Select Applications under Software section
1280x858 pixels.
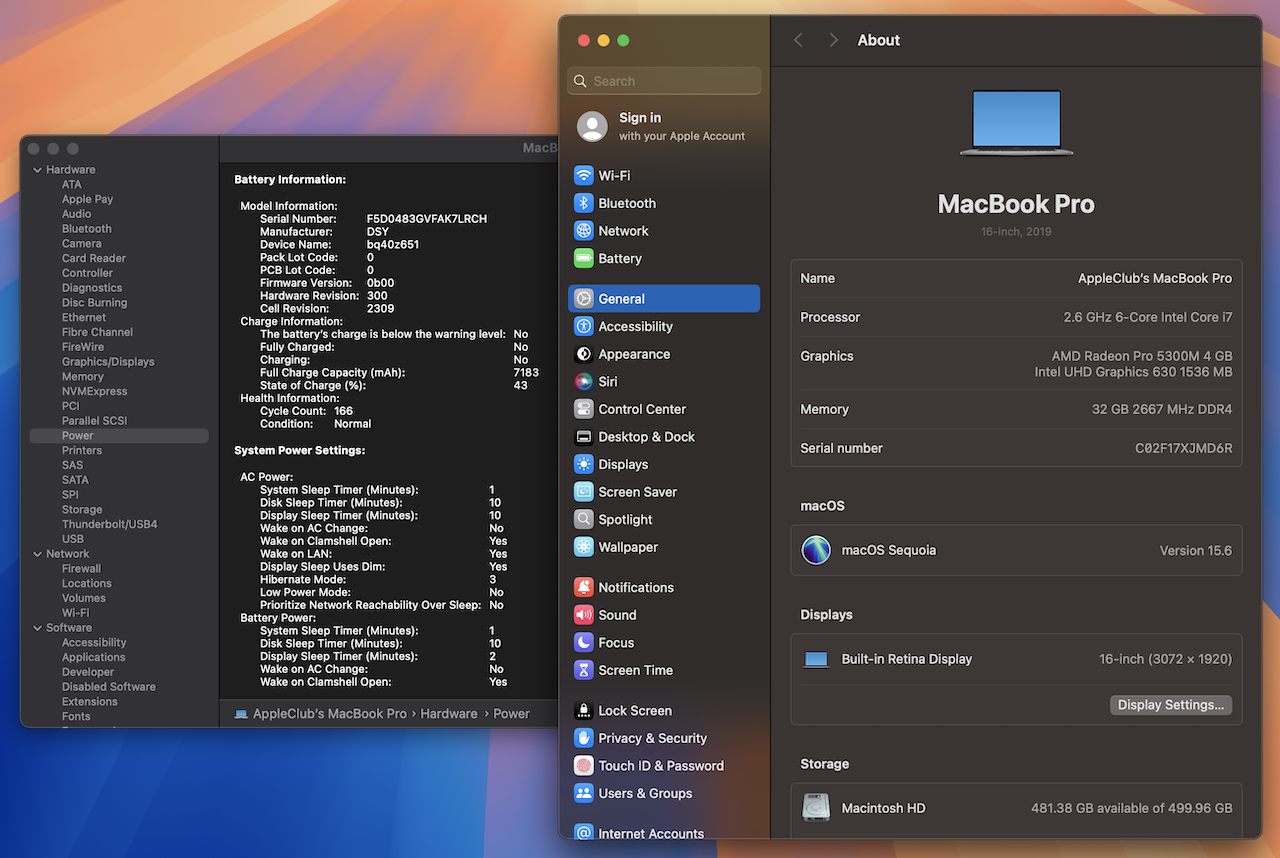click(x=94, y=658)
